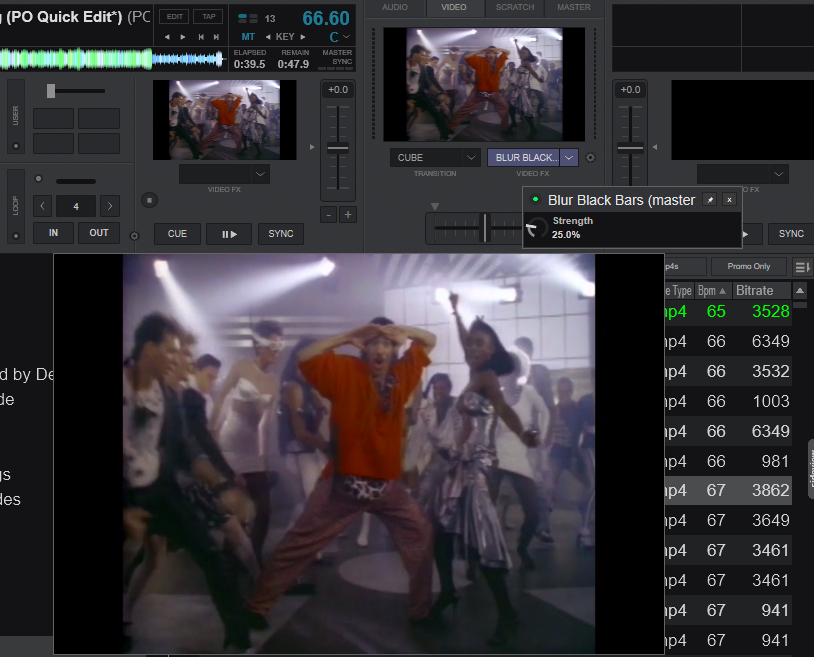Click the first USER pad button
This screenshot has width=814, height=657.
pos(53,118)
